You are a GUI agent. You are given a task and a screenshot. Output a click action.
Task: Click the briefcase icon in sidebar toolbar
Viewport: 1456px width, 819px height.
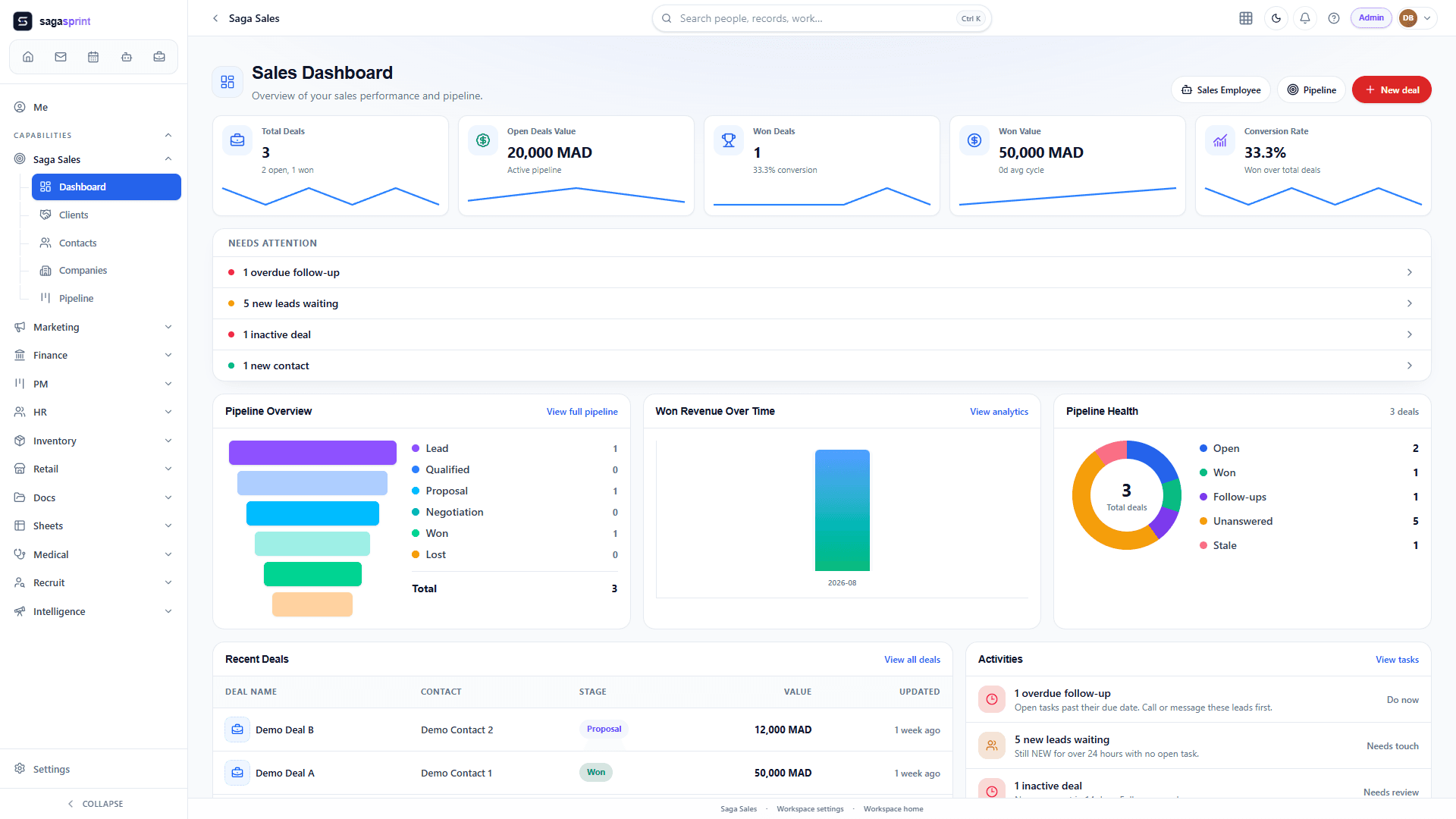point(159,57)
